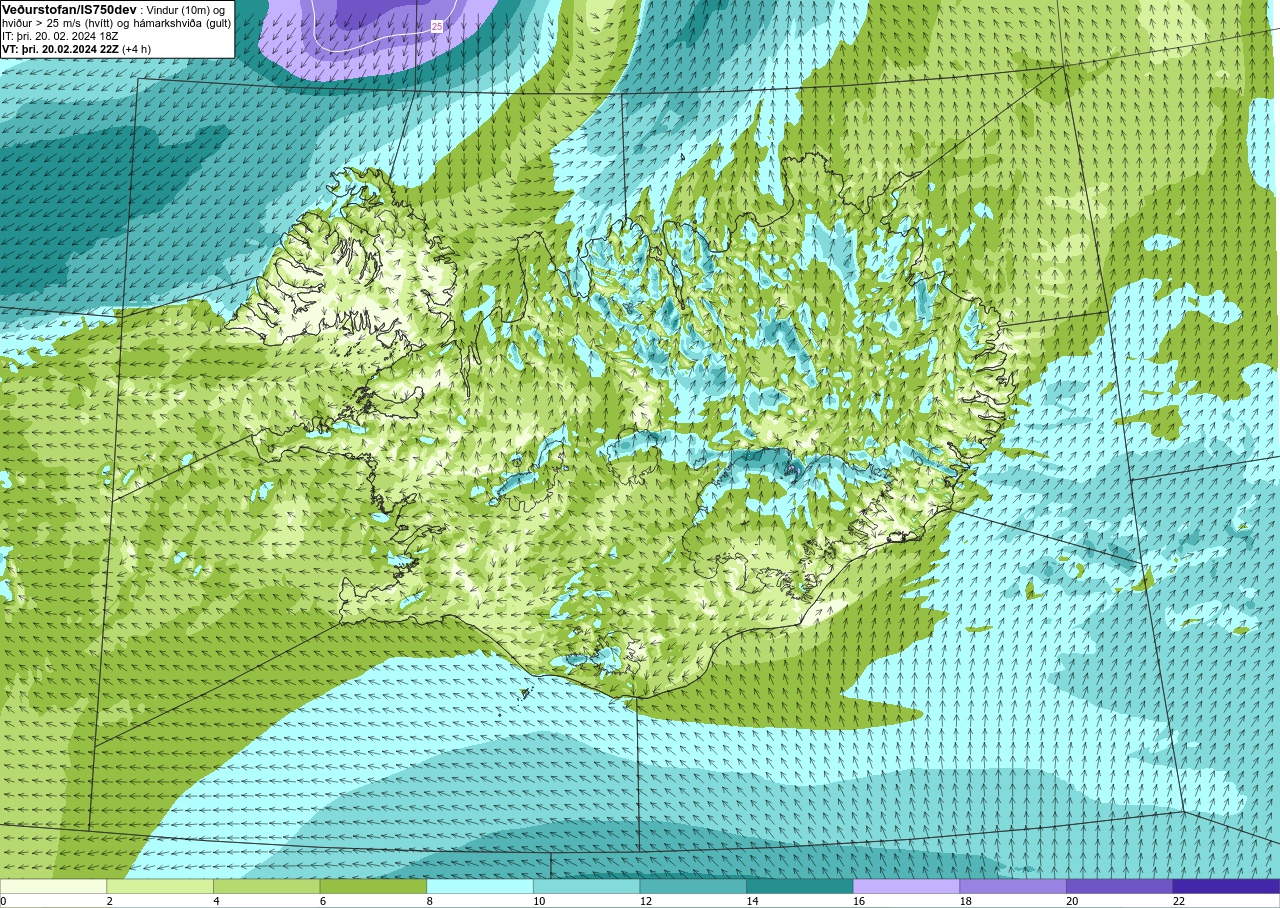Viewport: 1280px width, 908px height.
Task: Select the 6–8 m/s olive green legend swatch
Action: [373, 886]
